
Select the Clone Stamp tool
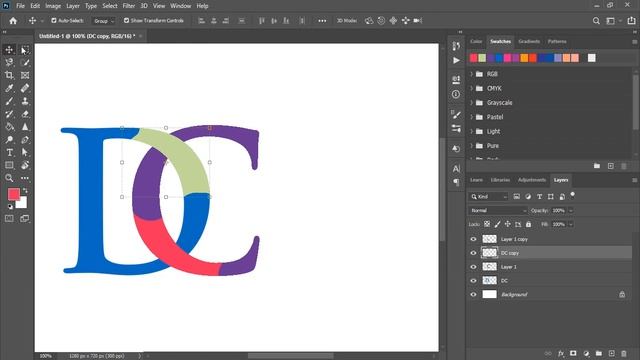tap(25, 101)
